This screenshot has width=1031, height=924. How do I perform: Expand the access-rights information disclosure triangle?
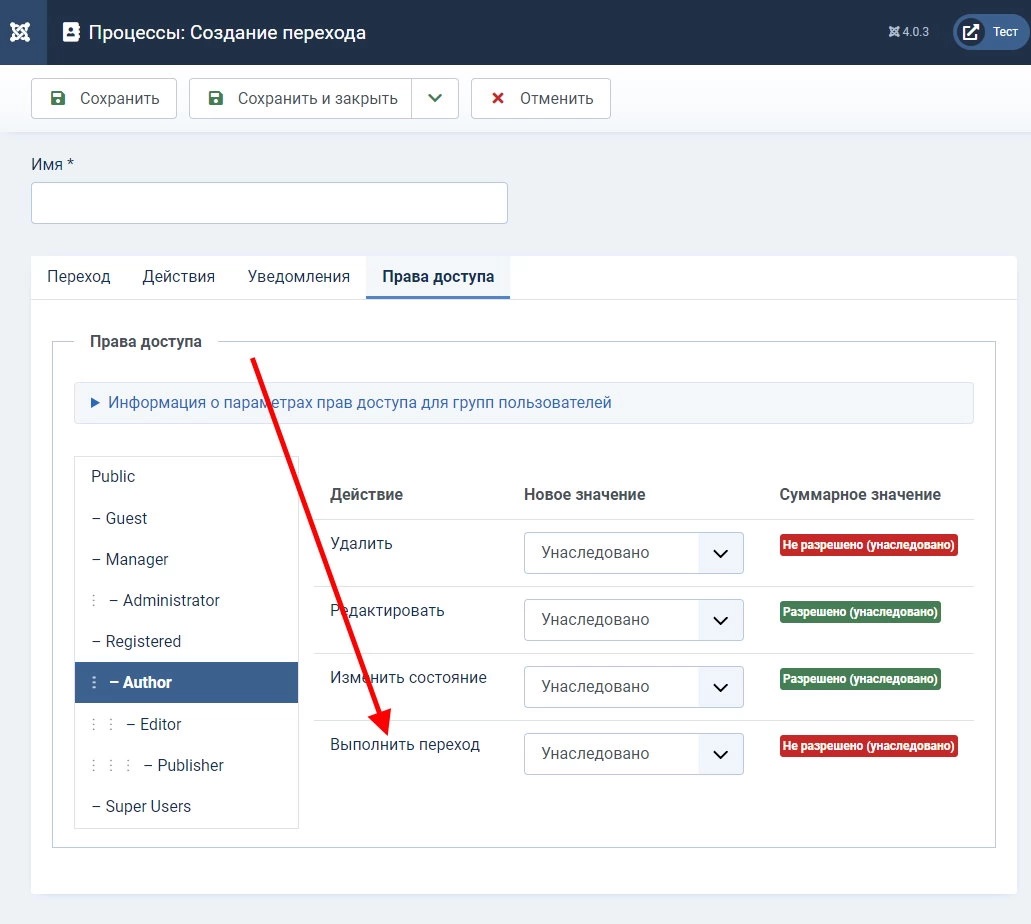coord(95,402)
